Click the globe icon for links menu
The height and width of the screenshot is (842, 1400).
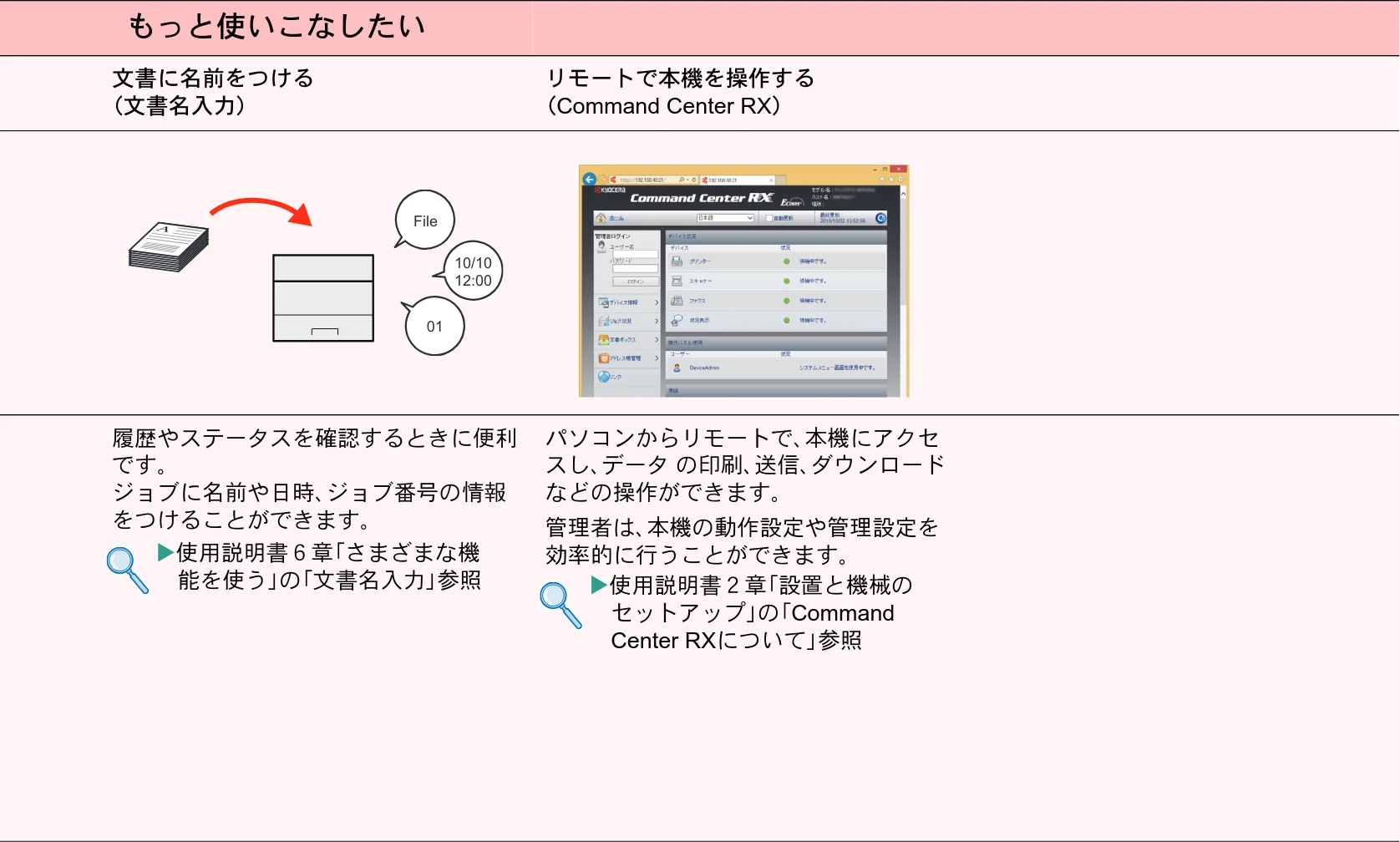point(603,377)
